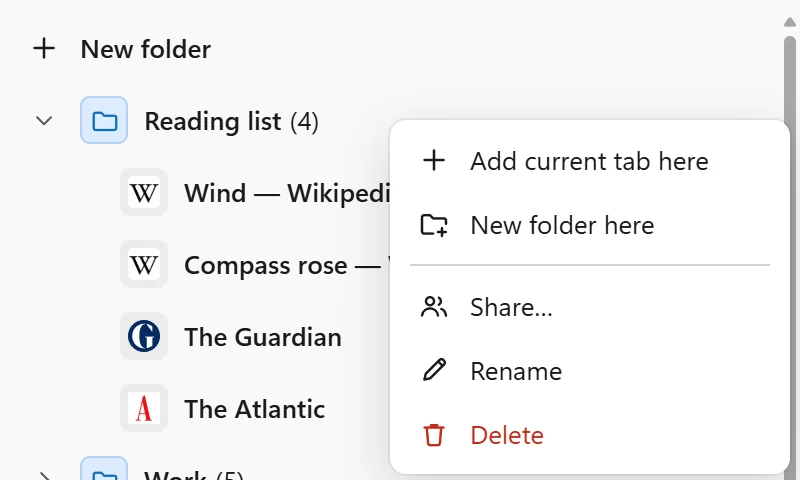Select the Reading list (4) label
800x480 pixels.
(x=231, y=121)
